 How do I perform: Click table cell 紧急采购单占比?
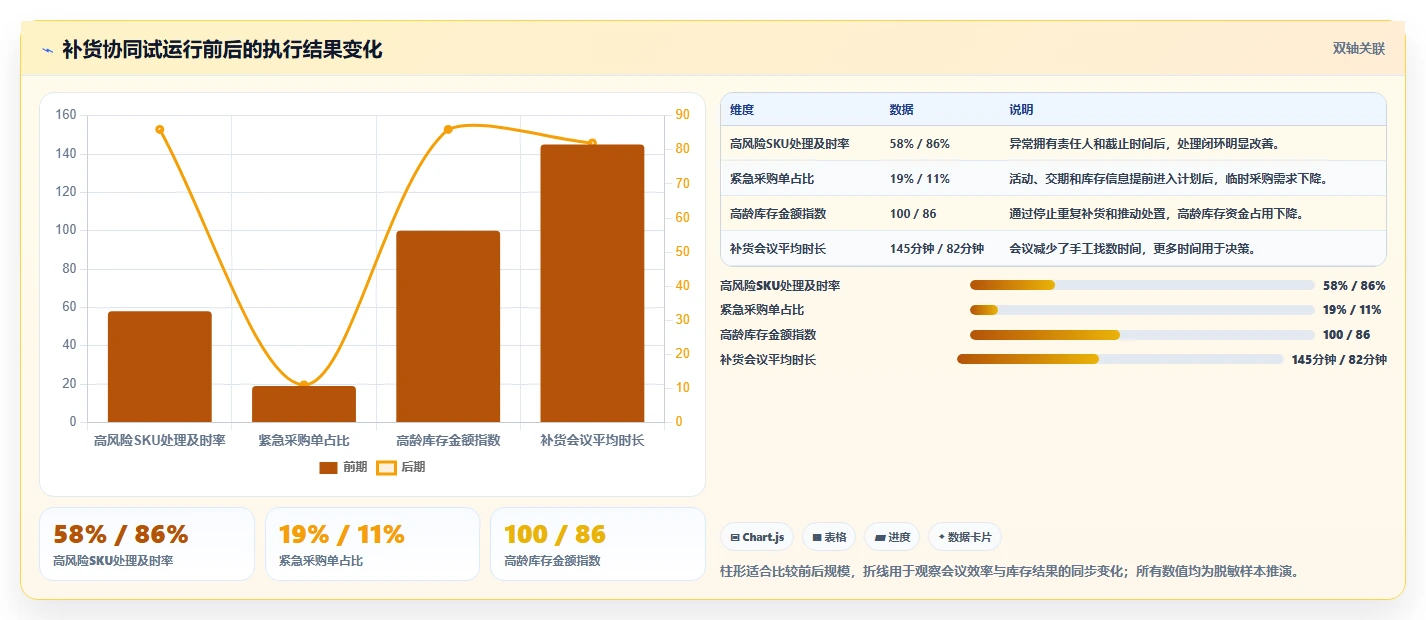(x=772, y=179)
